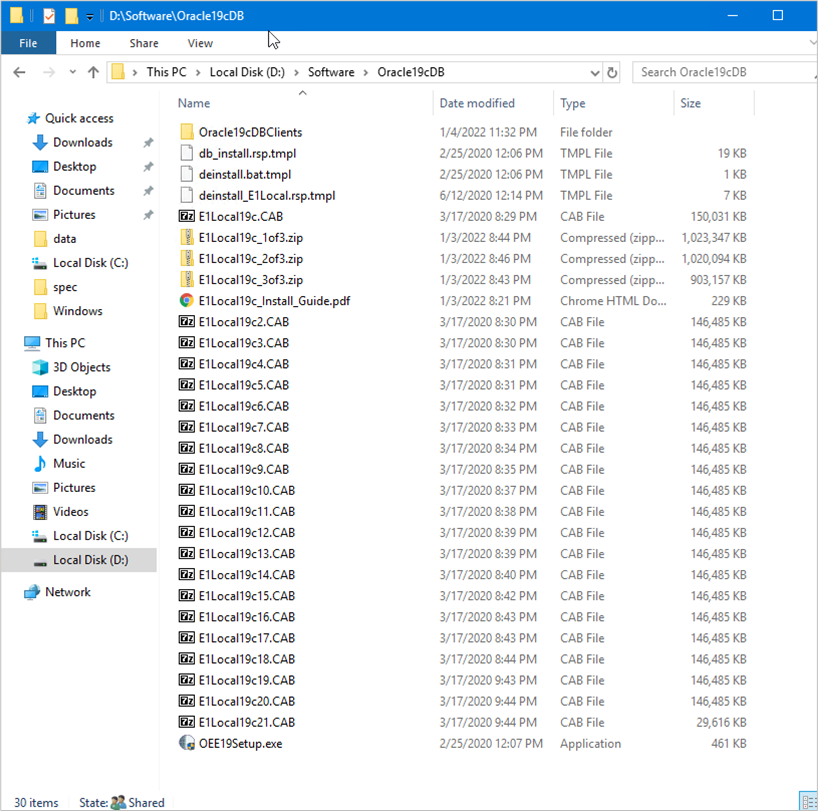Click the Downloads arrow icon under Quick access
This screenshot has height=811, width=818.
(x=40, y=142)
